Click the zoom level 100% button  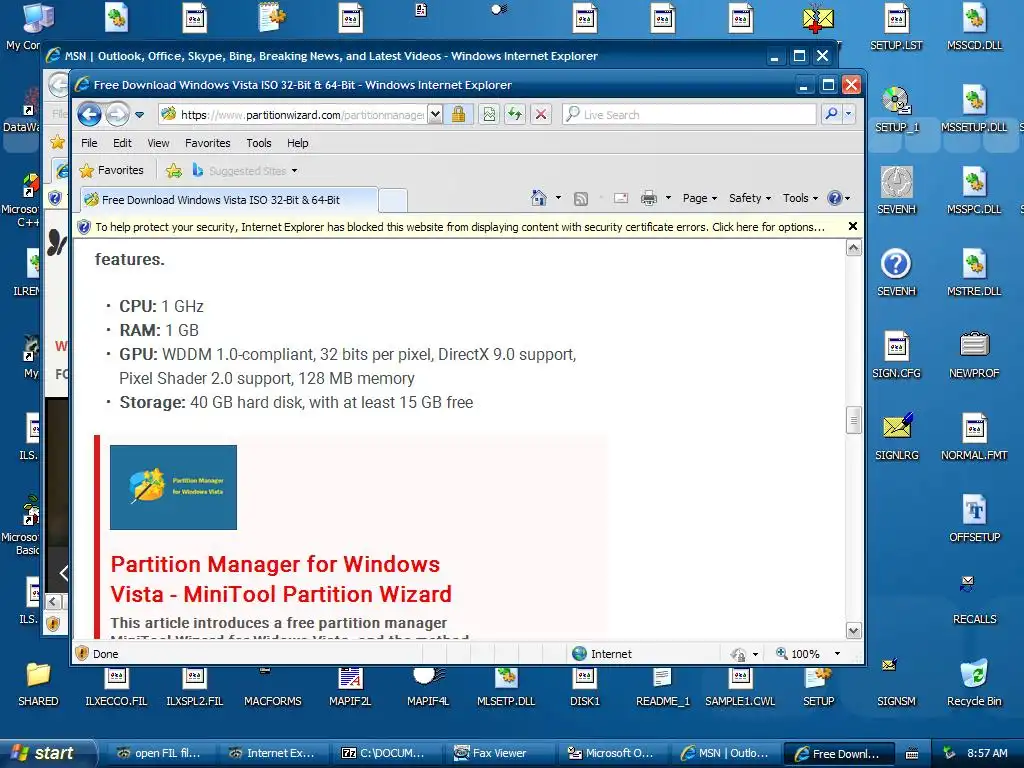tap(797, 654)
